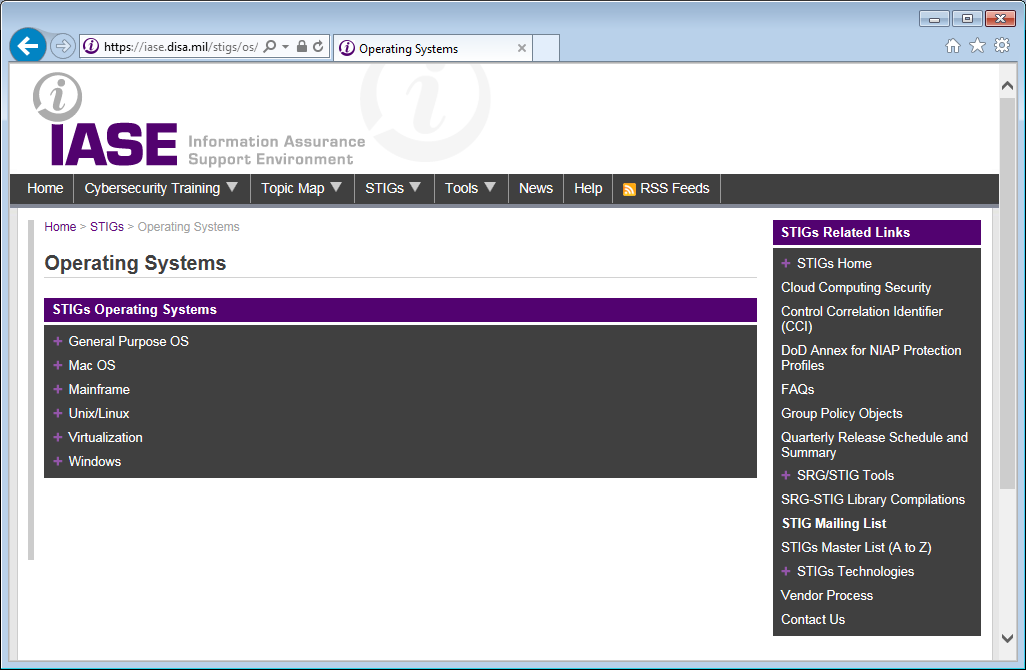Expand SRG/STIG Tools plus icon
The width and height of the screenshot is (1026, 670).
[786, 475]
